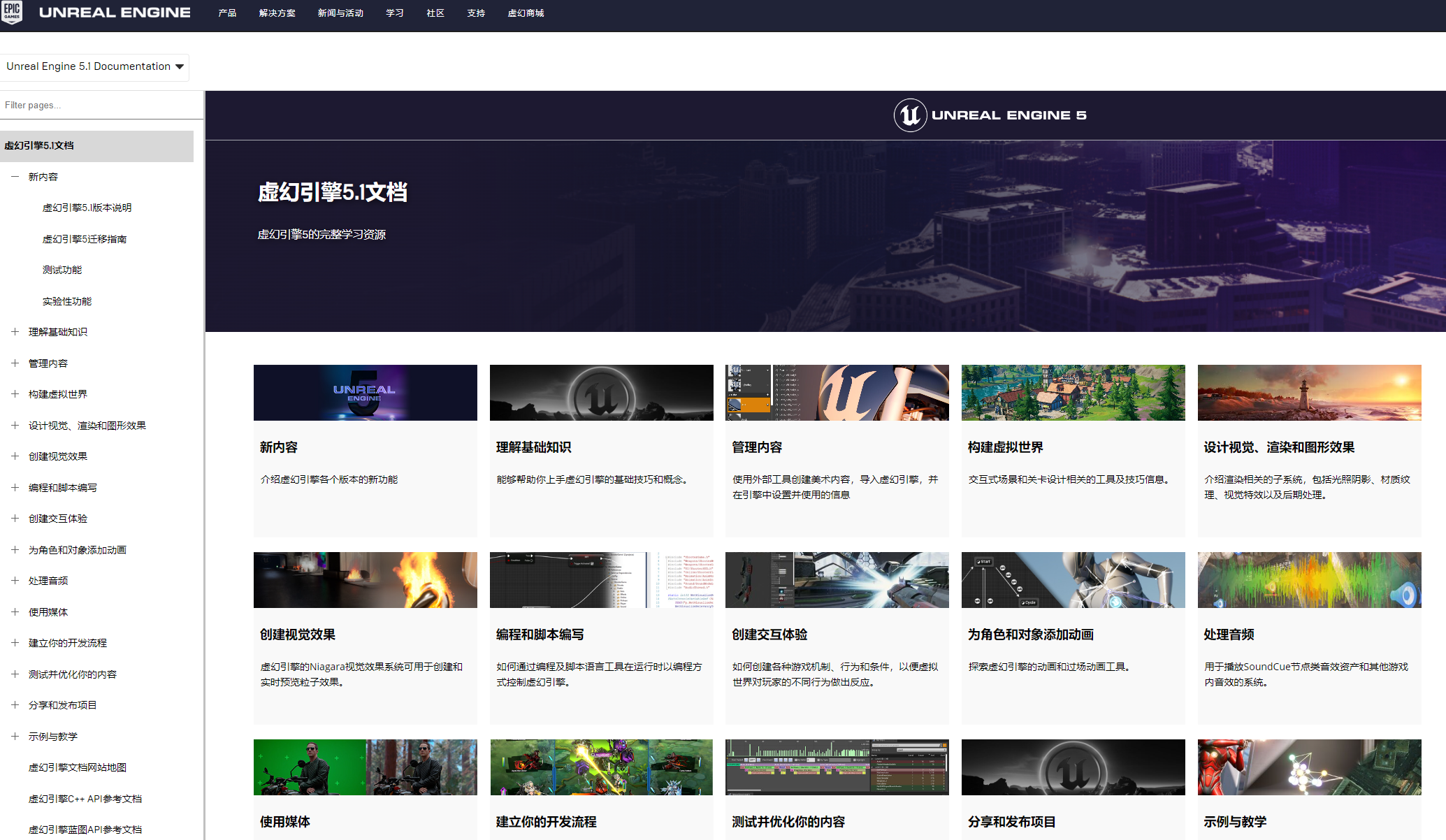Expand the 编程和脚本编写 sidebar node

(x=15, y=488)
